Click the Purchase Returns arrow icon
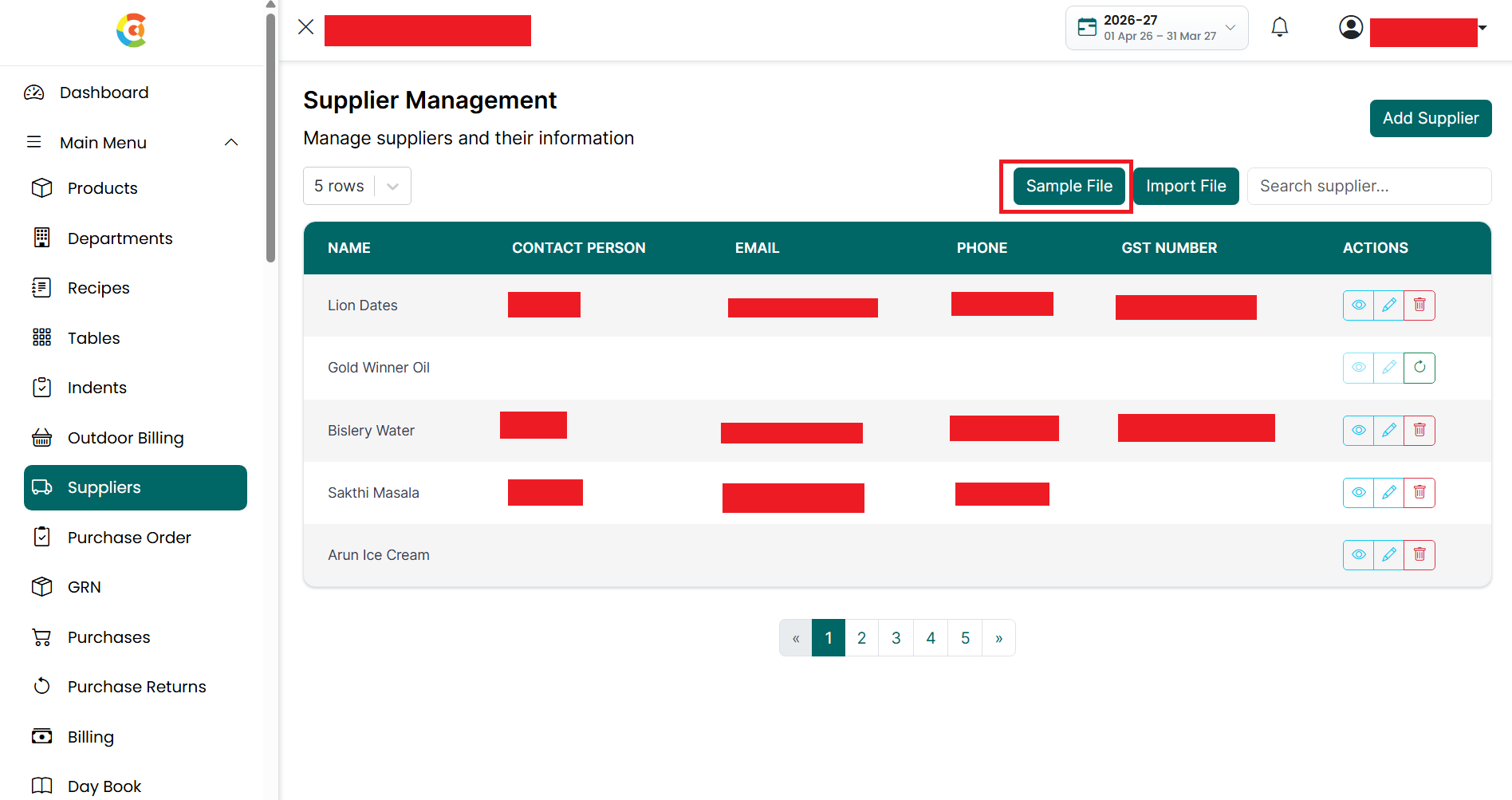 point(42,687)
